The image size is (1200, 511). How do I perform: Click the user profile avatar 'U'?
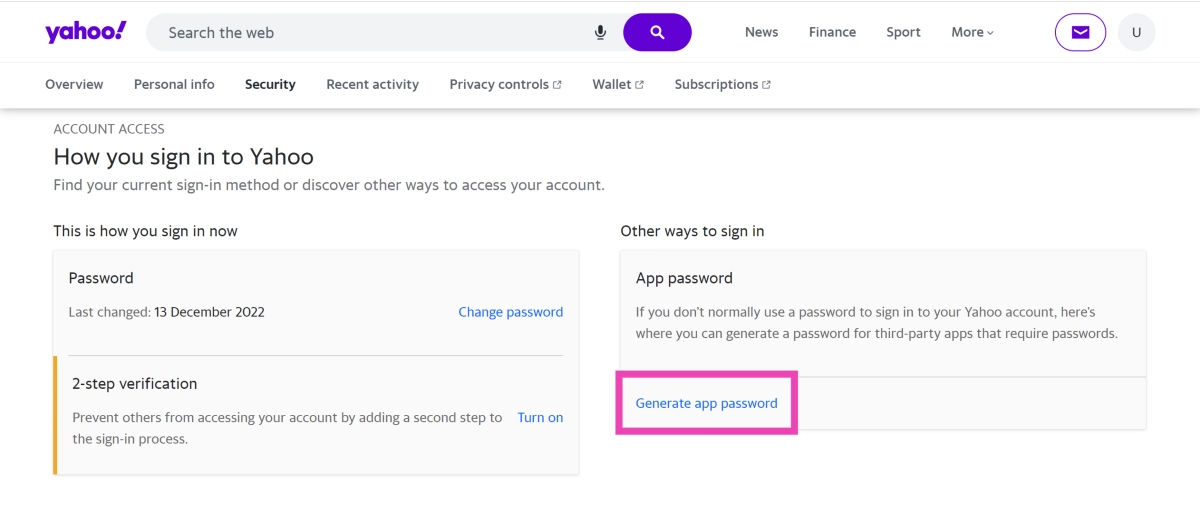point(1136,32)
